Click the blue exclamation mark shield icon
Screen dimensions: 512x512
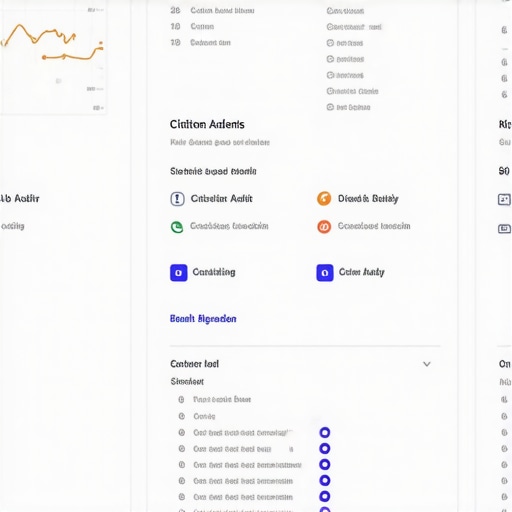click(x=177, y=199)
